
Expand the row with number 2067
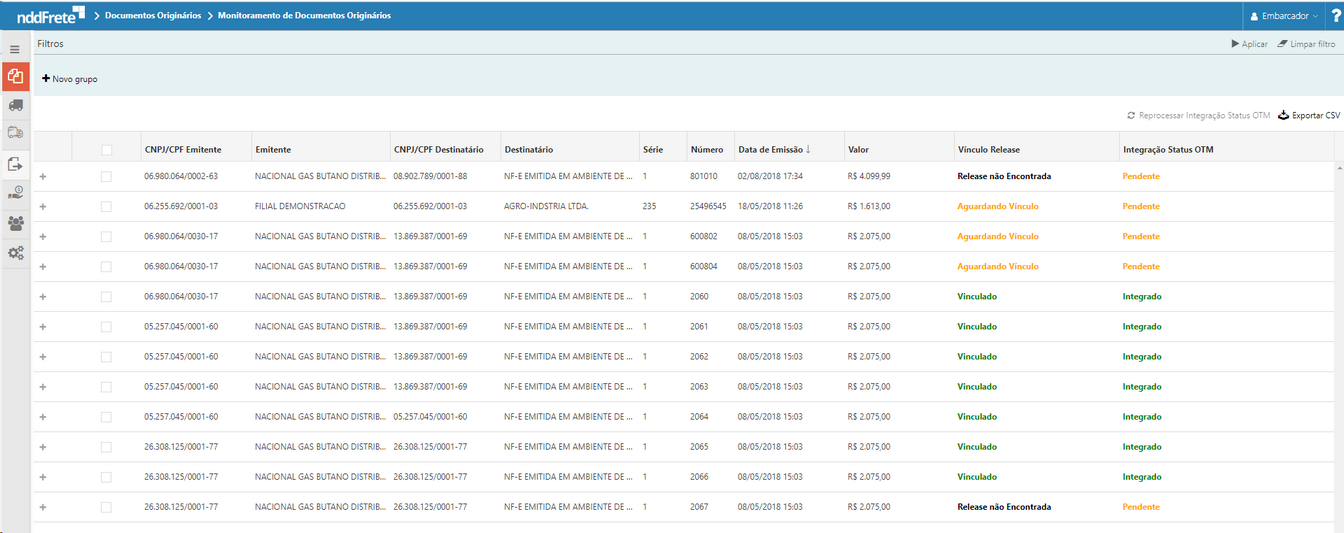coord(43,507)
